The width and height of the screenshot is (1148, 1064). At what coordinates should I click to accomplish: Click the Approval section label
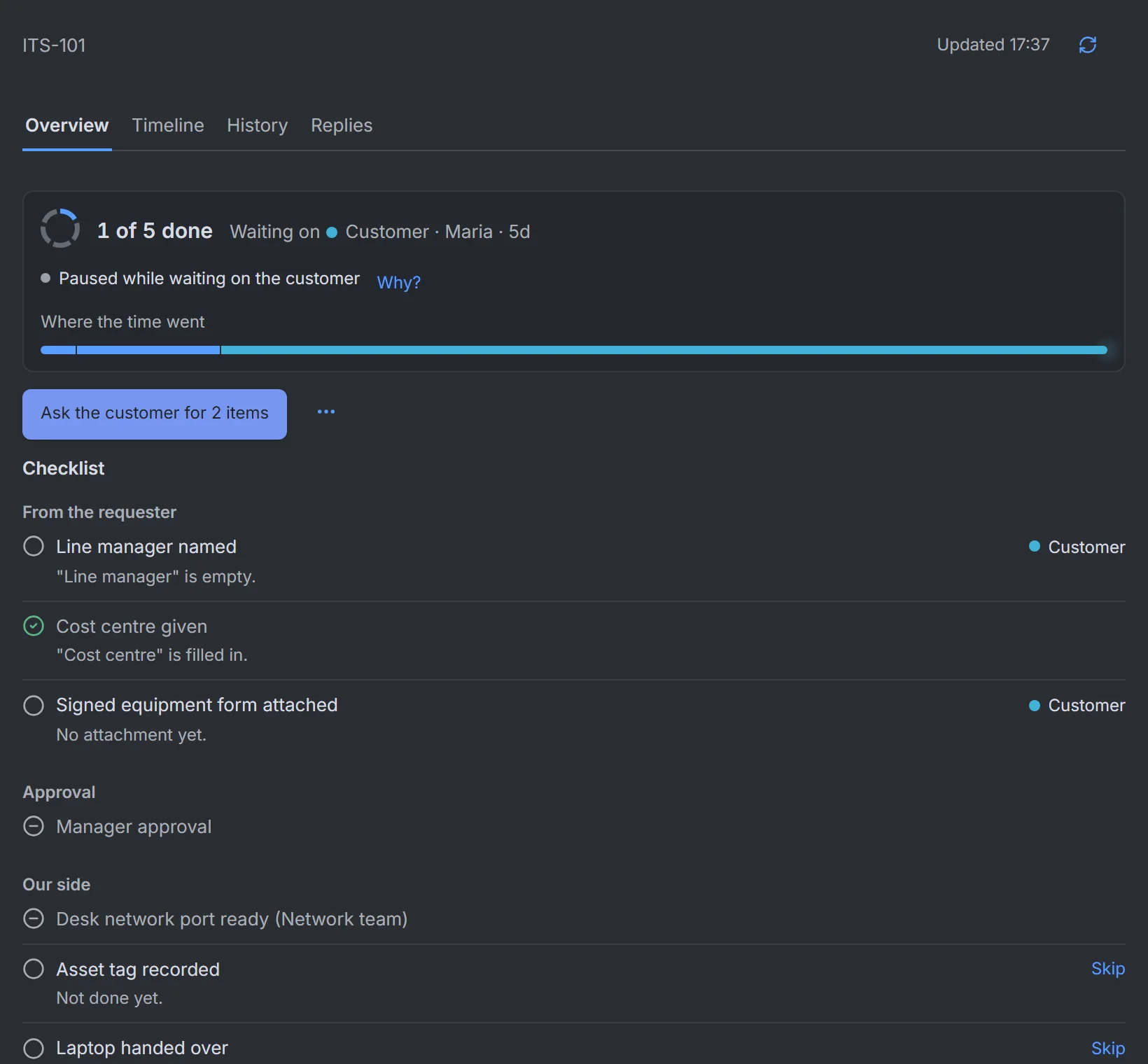pos(59,792)
